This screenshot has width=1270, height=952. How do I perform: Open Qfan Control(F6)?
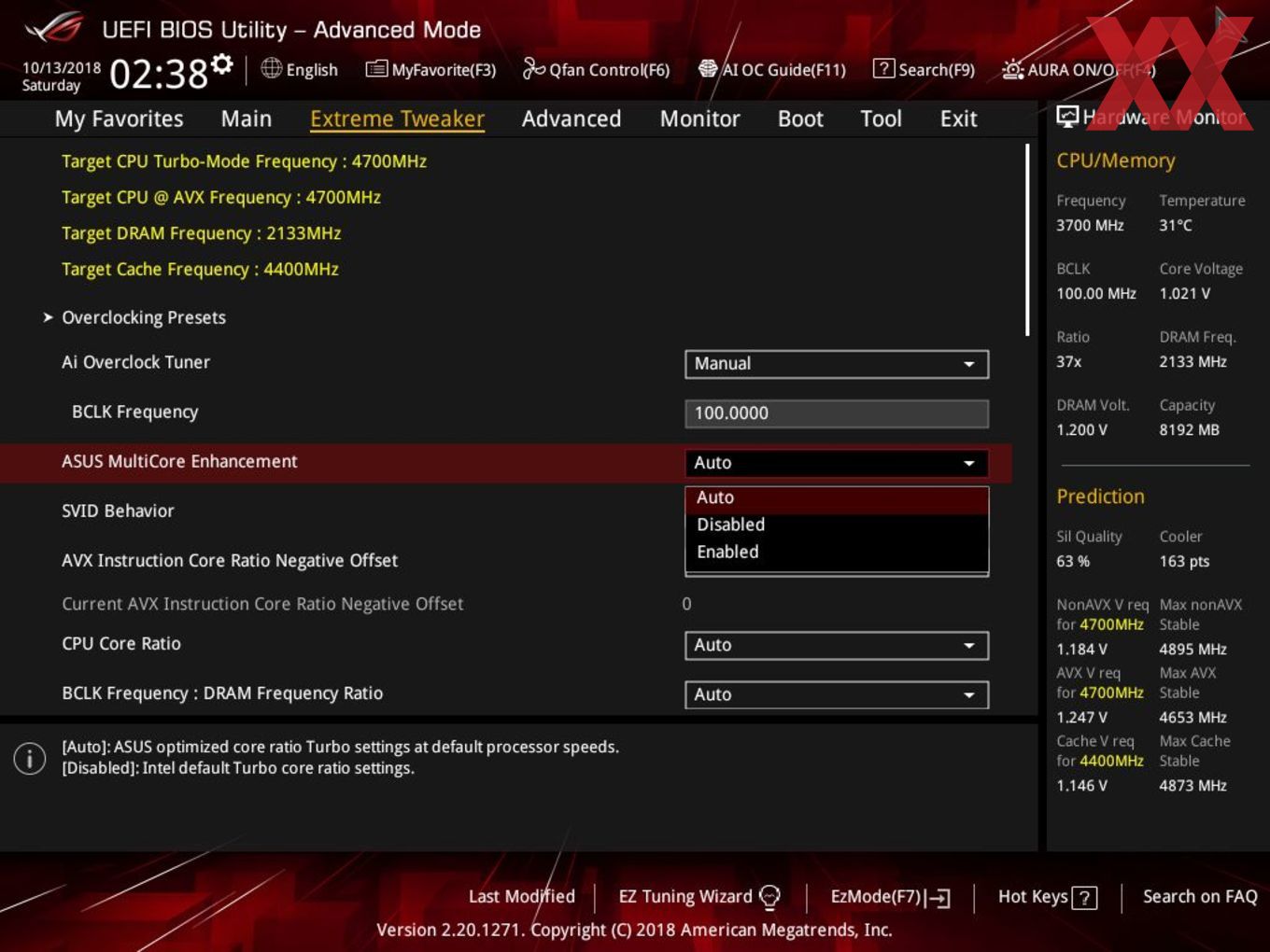(596, 70)
